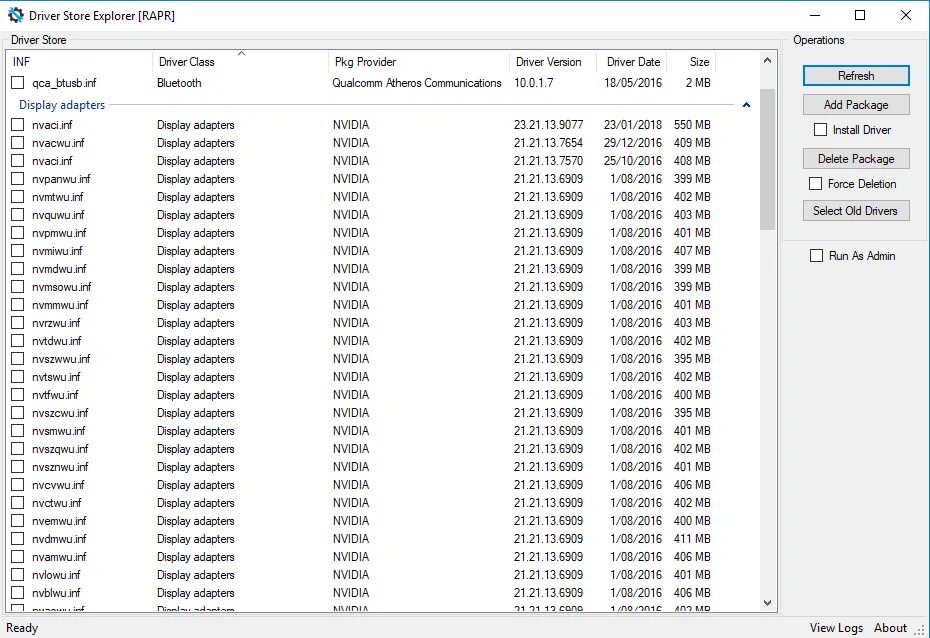The height and width of the screenshot is (638, 930).
Task: Check the nvpanwu.inf checkbox
Action: pyautogui.click(x=18, y=178)
